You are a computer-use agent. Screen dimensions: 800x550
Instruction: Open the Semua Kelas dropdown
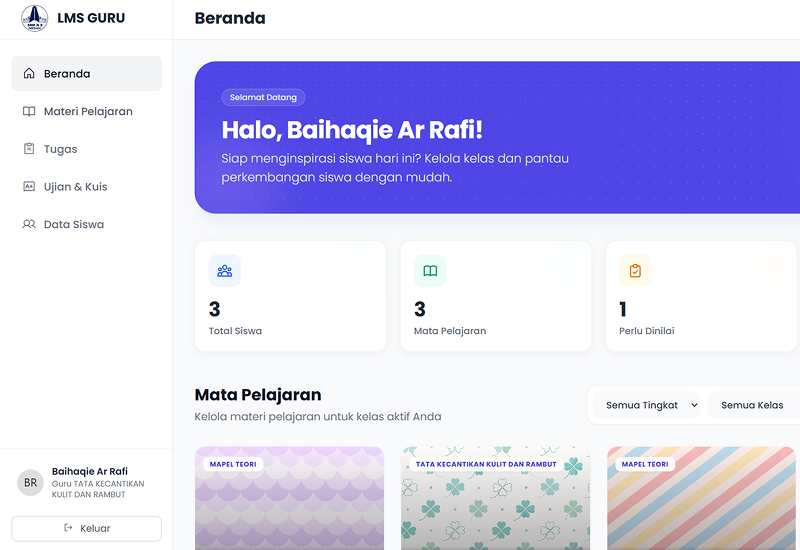pos(754,405)
